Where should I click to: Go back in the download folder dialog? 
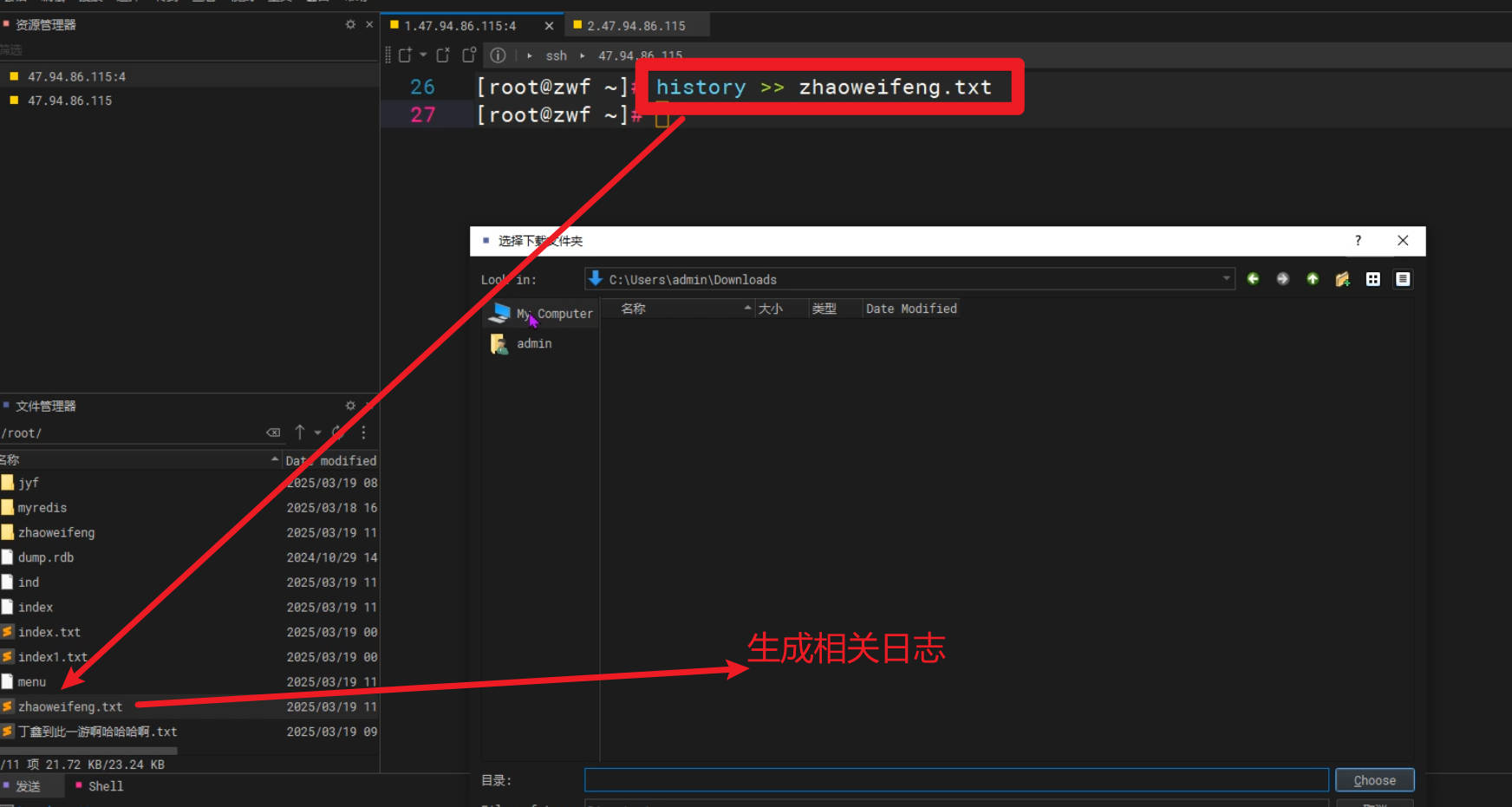click(x=1253, y=279)
